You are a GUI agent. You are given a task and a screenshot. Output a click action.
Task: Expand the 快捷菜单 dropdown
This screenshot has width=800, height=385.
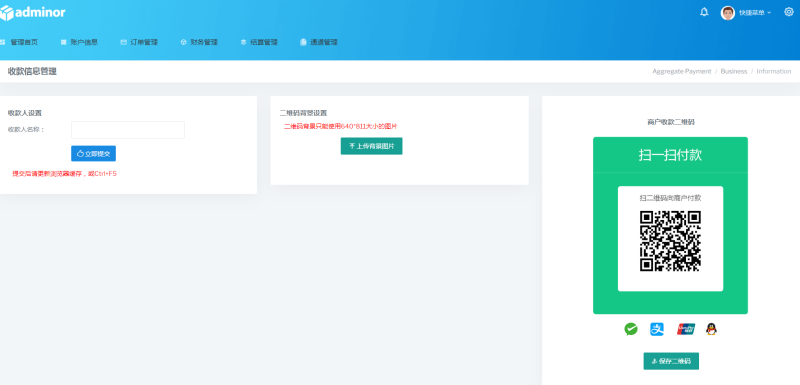click(x=755, y=13)
